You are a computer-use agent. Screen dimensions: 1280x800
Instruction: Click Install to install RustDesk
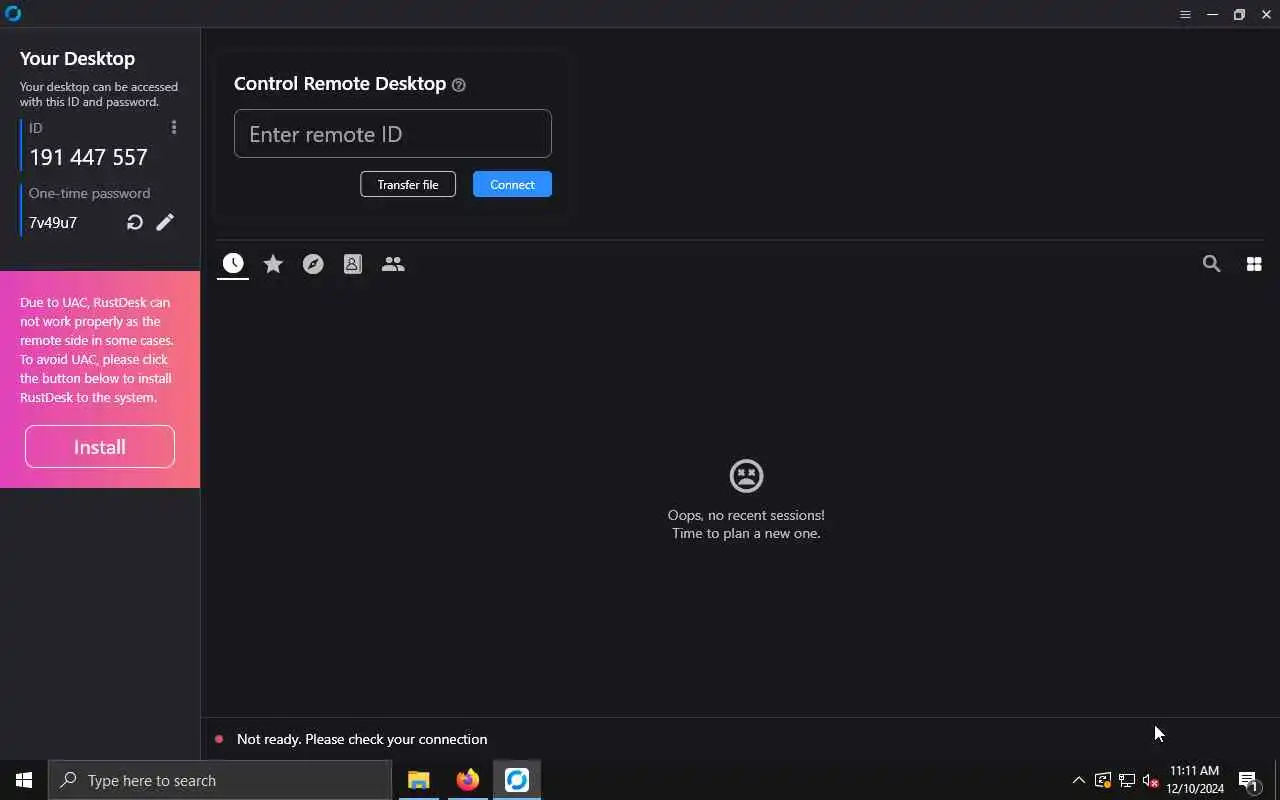coord(100,447)
